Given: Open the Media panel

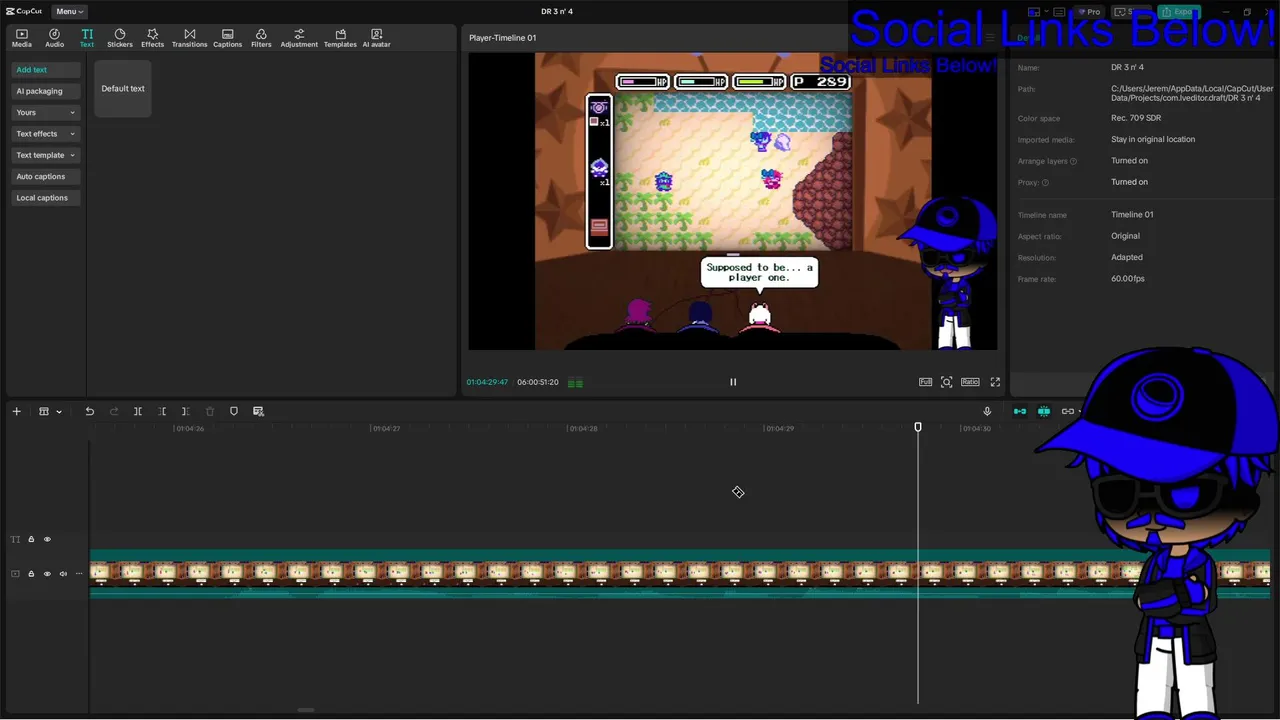Looking at the screenshot, I should [x=21, y=38].
